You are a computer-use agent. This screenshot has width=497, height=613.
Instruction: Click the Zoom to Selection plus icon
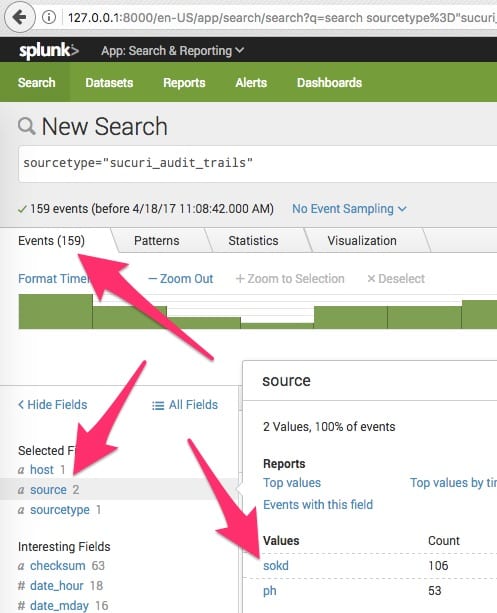point(240,279)
